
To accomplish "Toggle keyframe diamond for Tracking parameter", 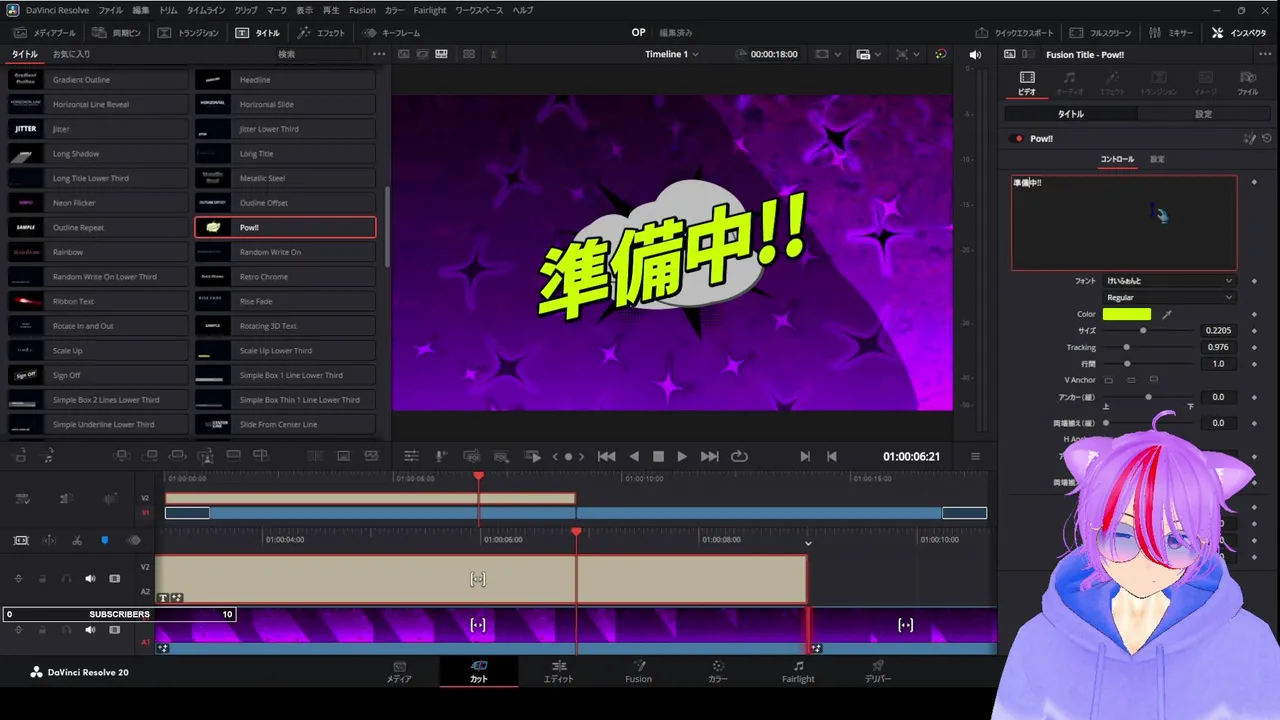I will coord(1254,347).
